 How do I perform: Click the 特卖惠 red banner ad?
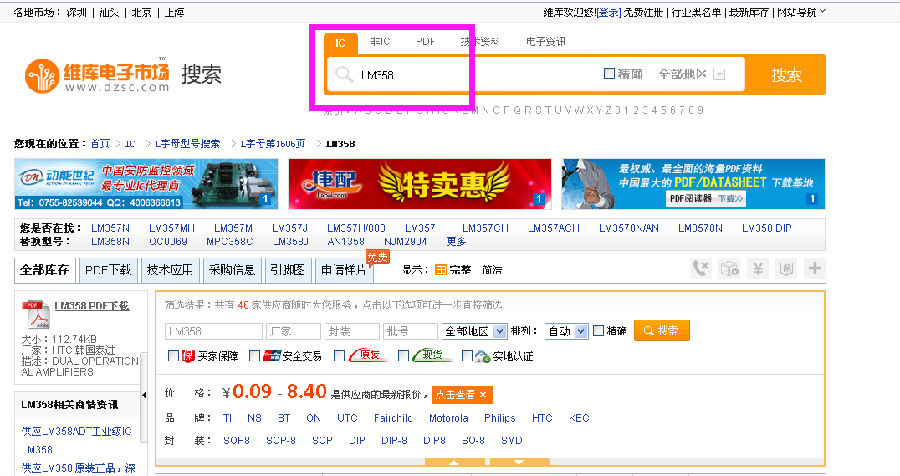tap(419, 184)
